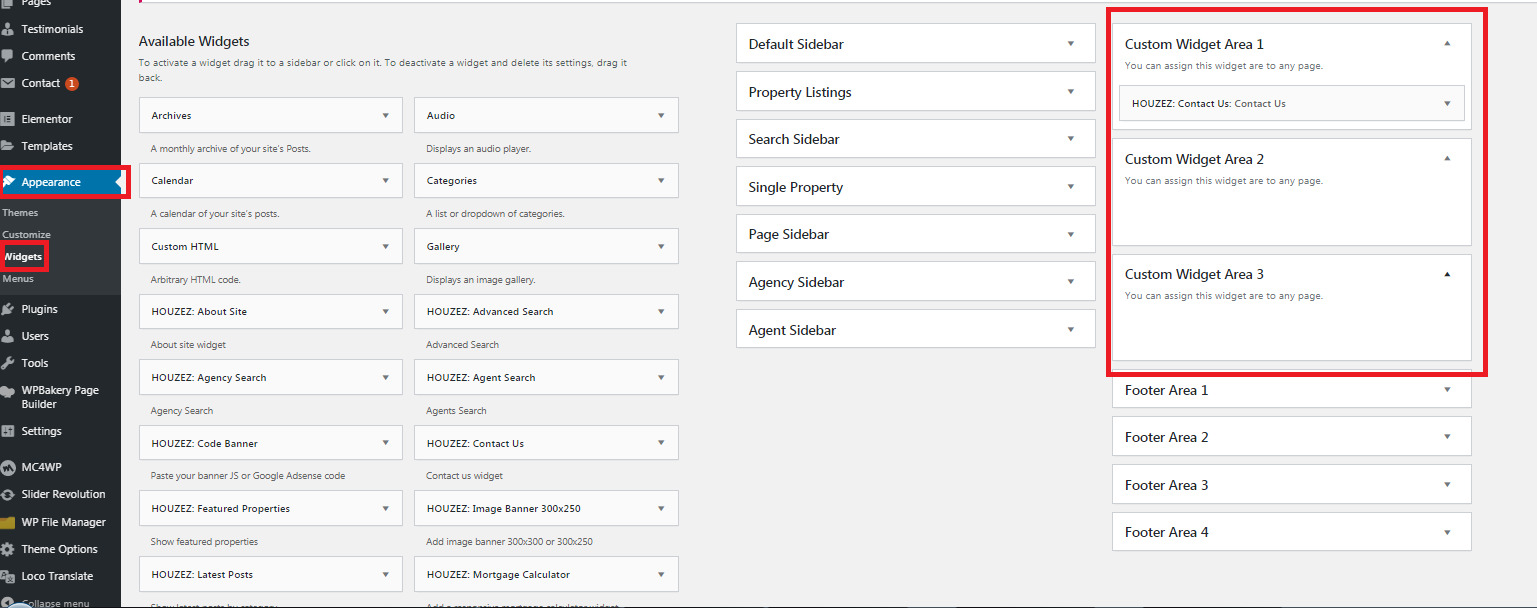Screen dimensions: 1537x608
Task: Select the HOUZEZ: Image Banner 300x250 widget
Action: [x=546, y=509]
